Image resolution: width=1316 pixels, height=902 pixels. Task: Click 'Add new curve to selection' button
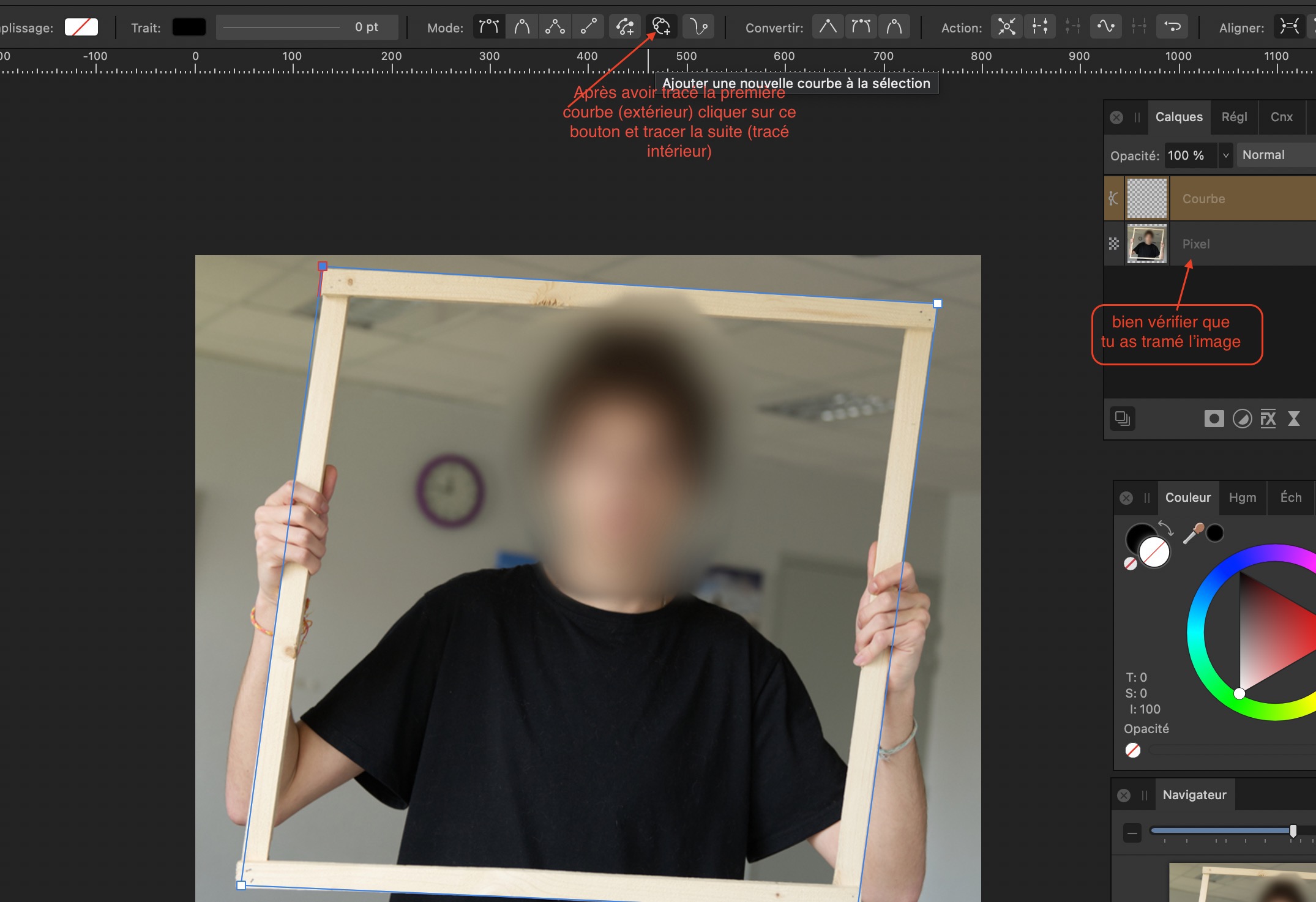[x=661, y=27]
